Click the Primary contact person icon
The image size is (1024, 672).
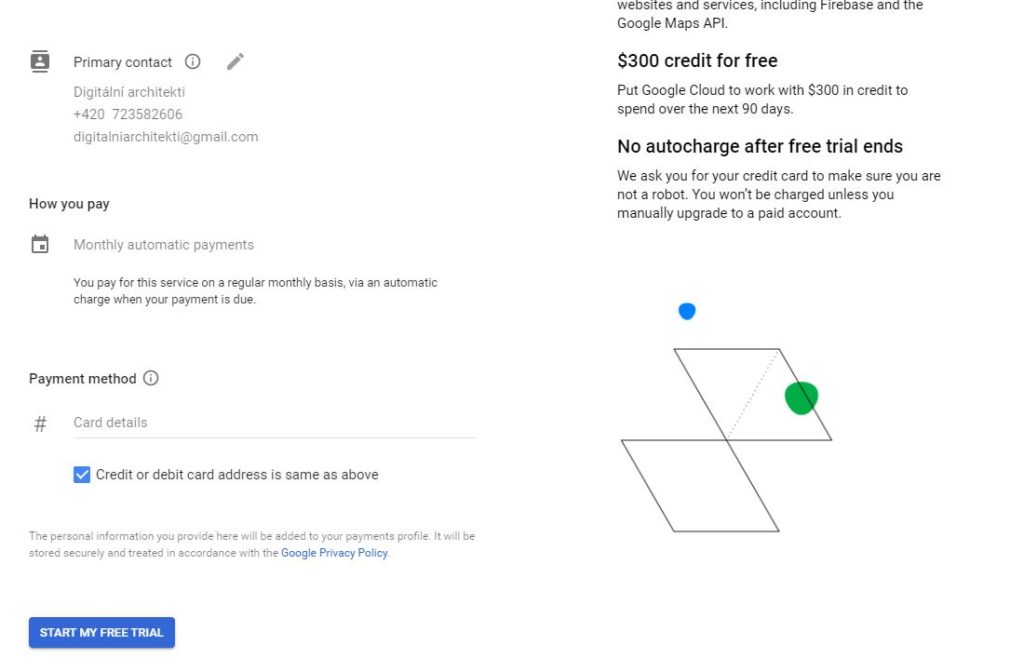click(x=40, y=61)
